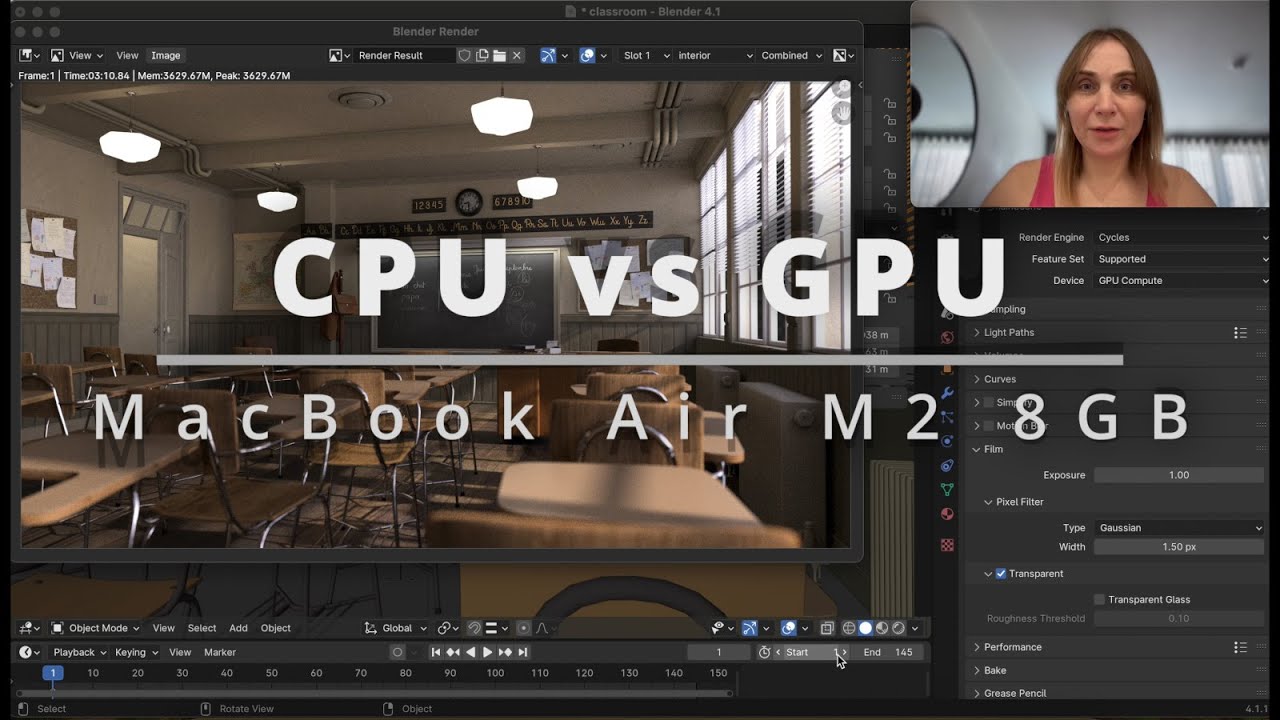The height and width of the screenshot is (720, 1280).
Task: Jump to the previous keyframe
Action: click(x=453, y=652)
